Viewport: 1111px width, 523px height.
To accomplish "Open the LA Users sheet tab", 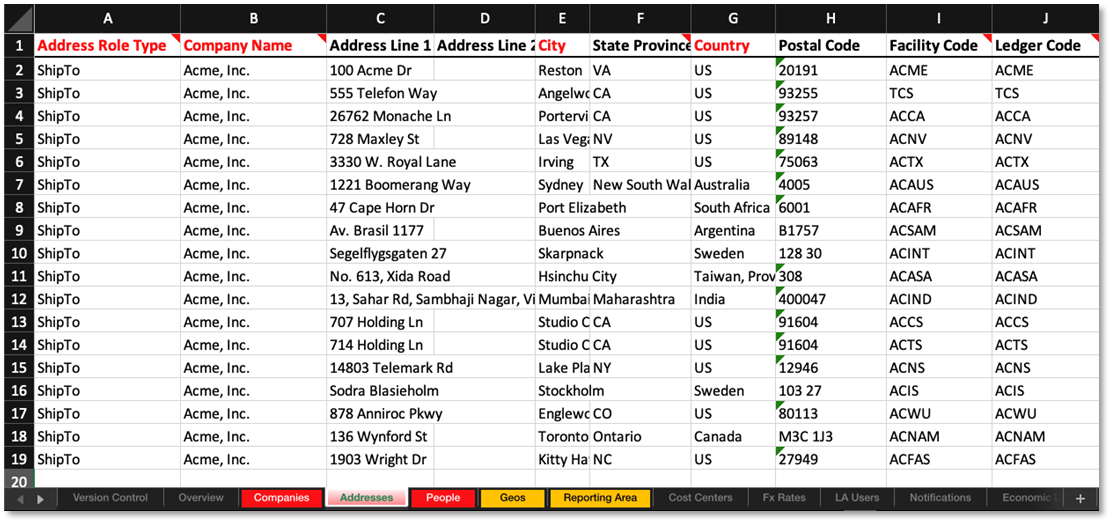I will (857, 498).
